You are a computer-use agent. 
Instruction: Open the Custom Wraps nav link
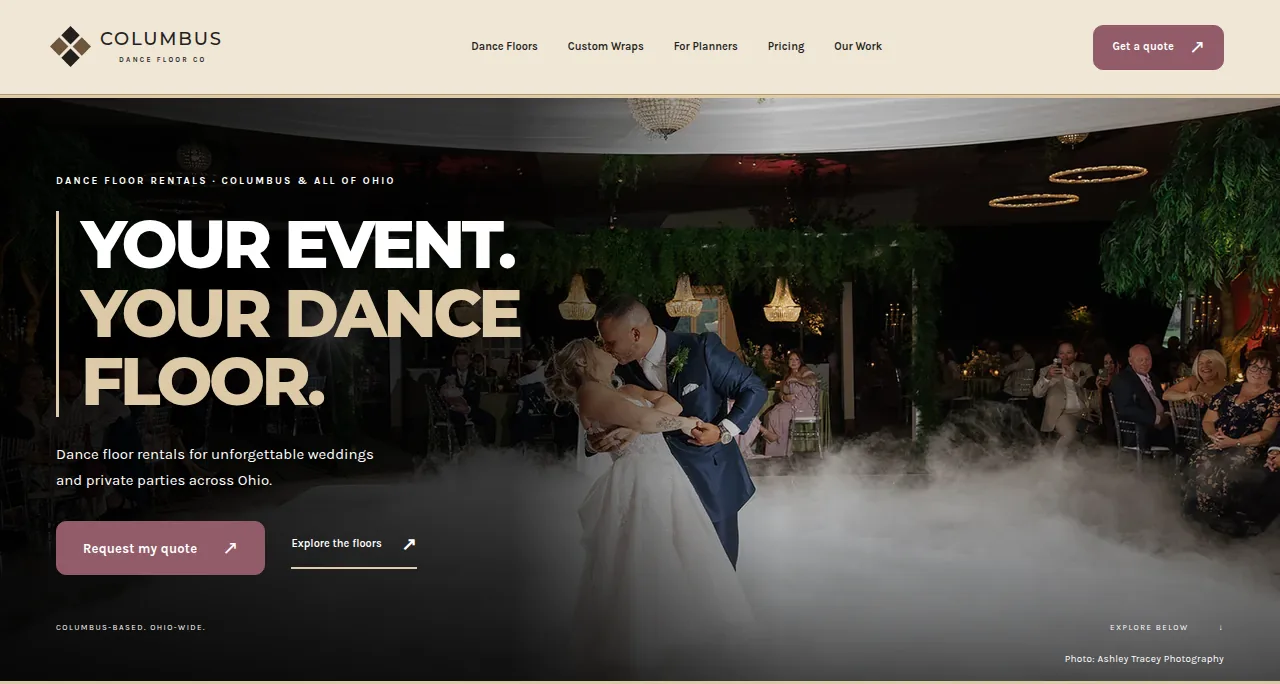point(605,46)
